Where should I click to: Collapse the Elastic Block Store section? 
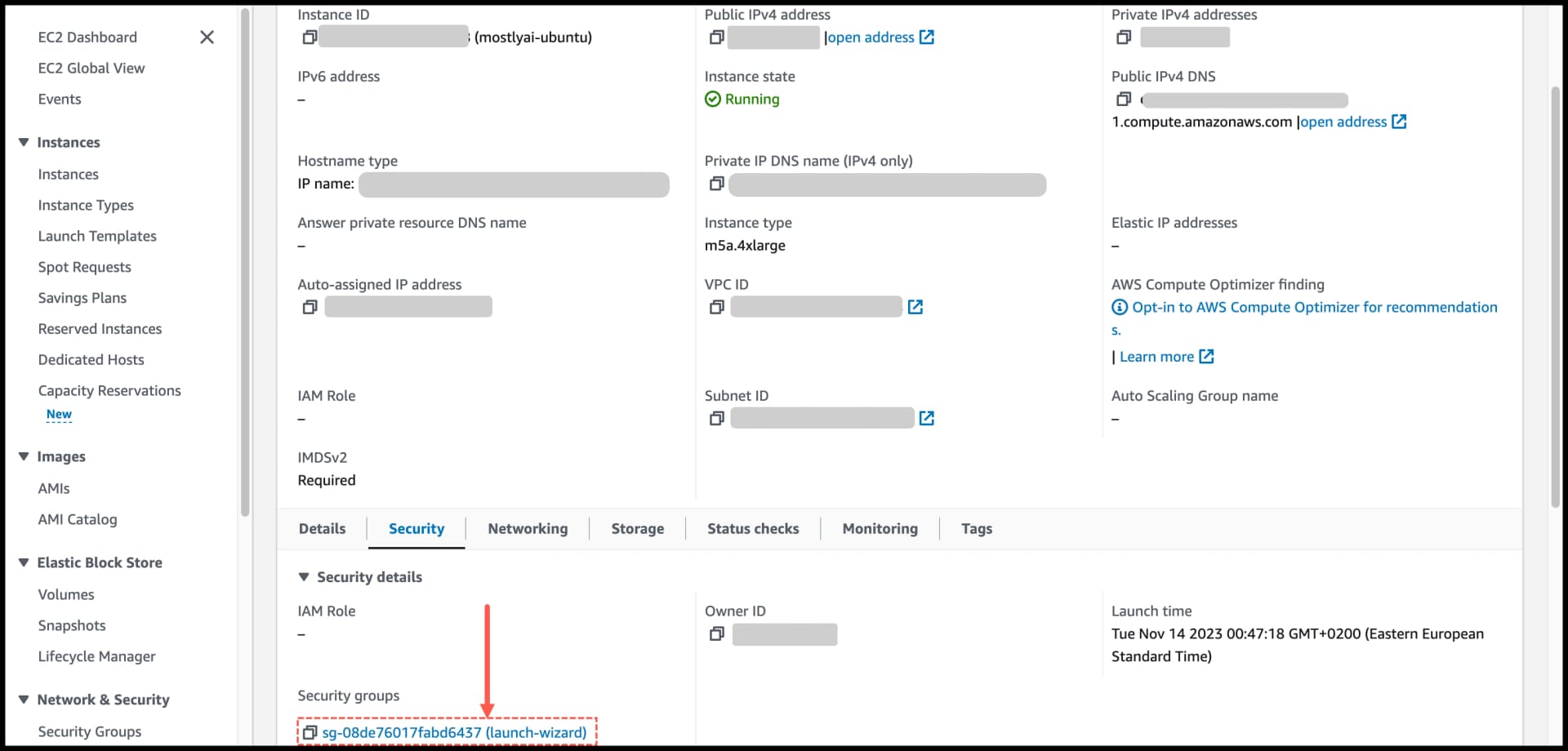(x=24, y=562)
